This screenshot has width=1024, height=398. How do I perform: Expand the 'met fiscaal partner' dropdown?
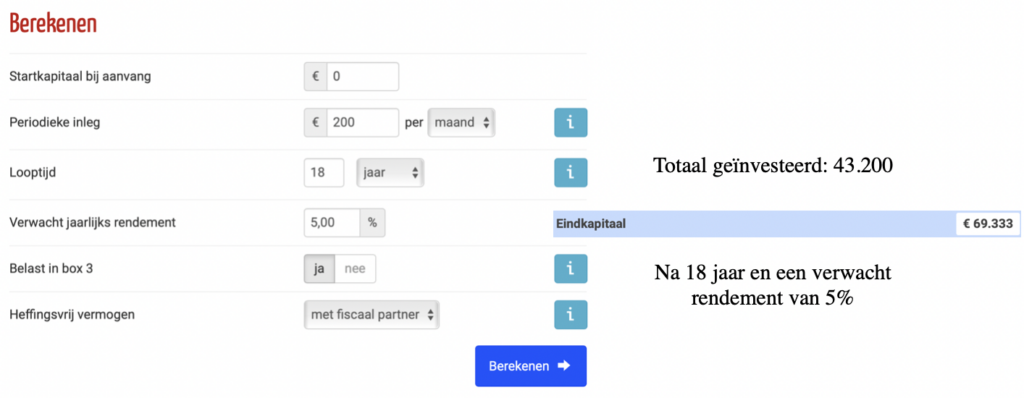click(372, 315)
